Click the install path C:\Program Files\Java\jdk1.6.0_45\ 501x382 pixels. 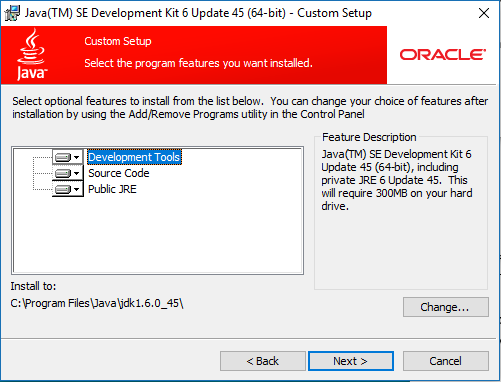coord(97,303)
